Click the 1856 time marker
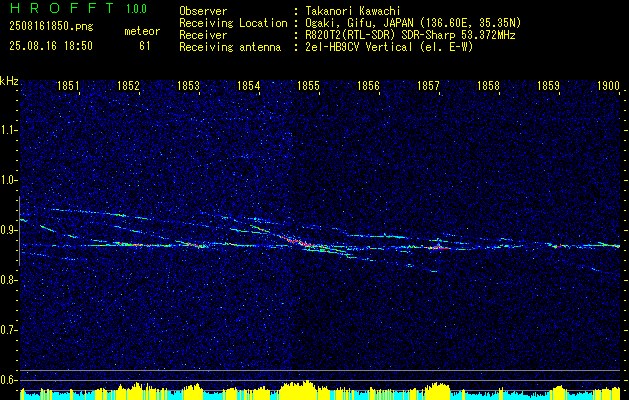 click(x=368, y=85)
